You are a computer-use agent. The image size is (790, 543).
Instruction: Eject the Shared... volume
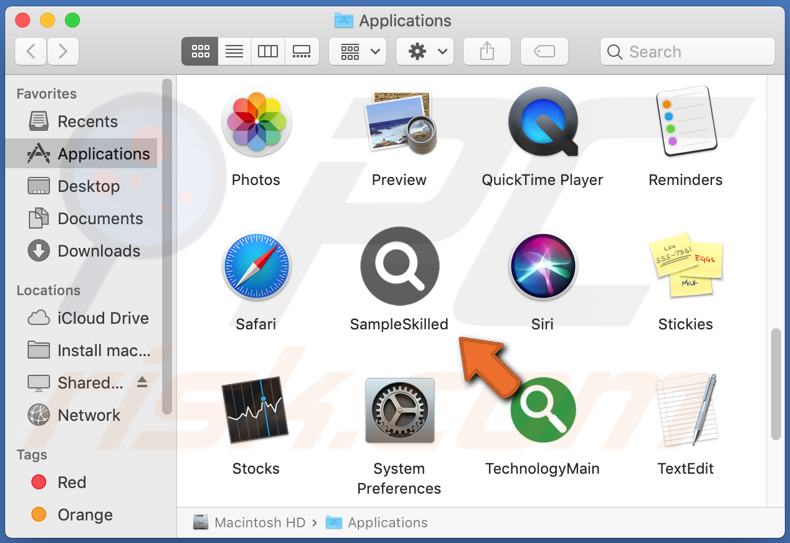142,382
